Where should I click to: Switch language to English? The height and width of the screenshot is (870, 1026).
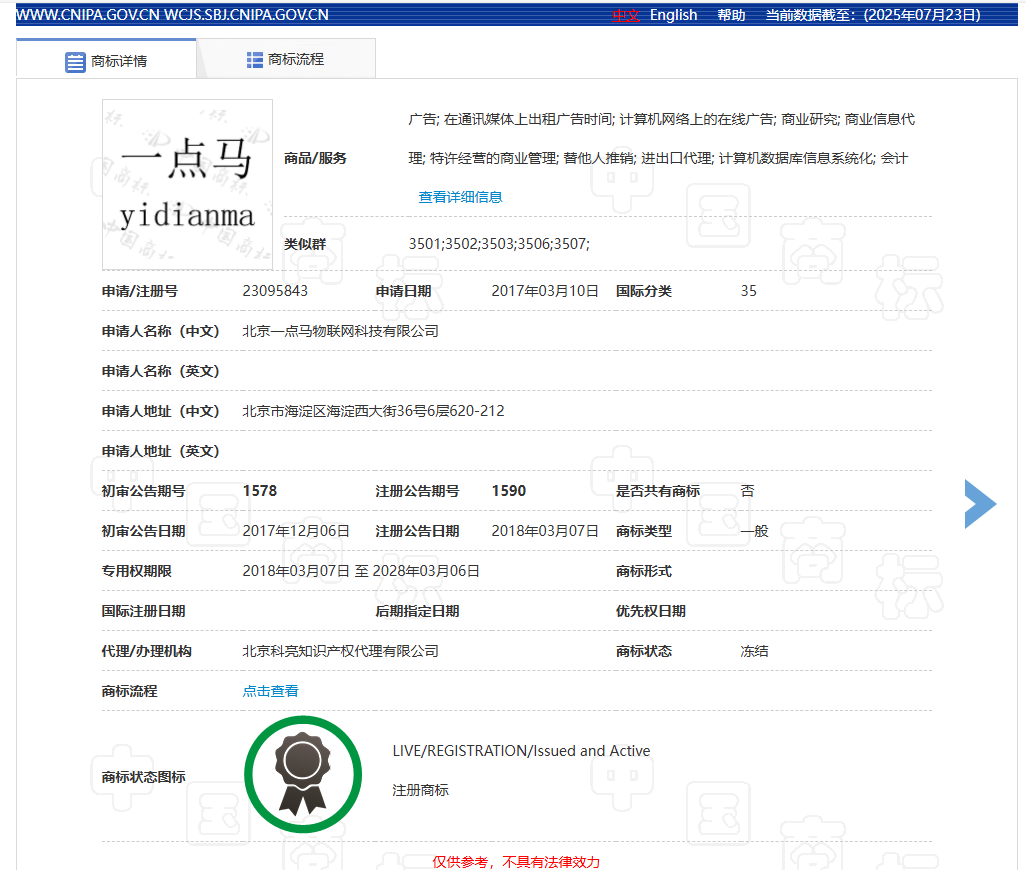point(673,15)
